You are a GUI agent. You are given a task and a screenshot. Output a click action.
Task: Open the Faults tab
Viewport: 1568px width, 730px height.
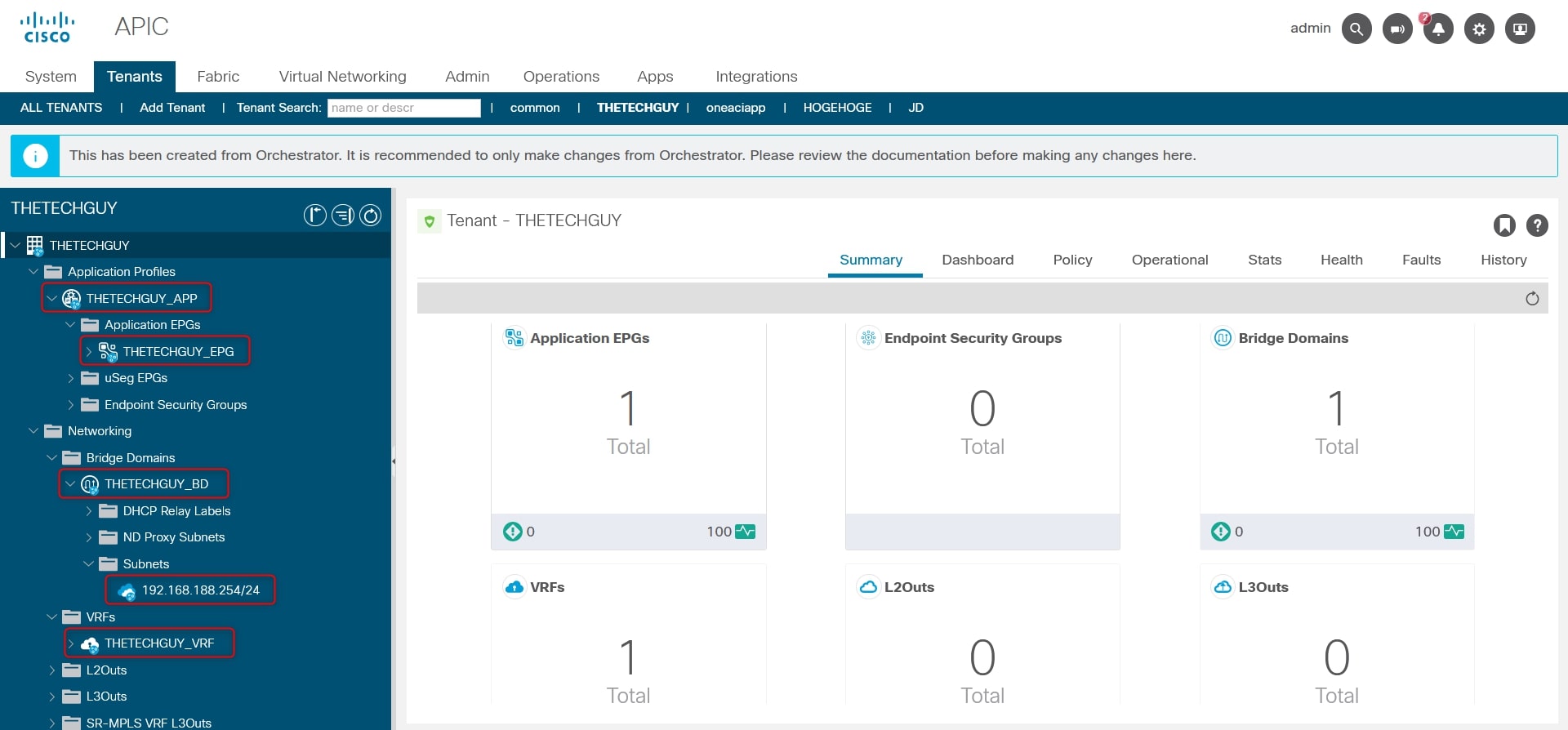(1421, 260)
